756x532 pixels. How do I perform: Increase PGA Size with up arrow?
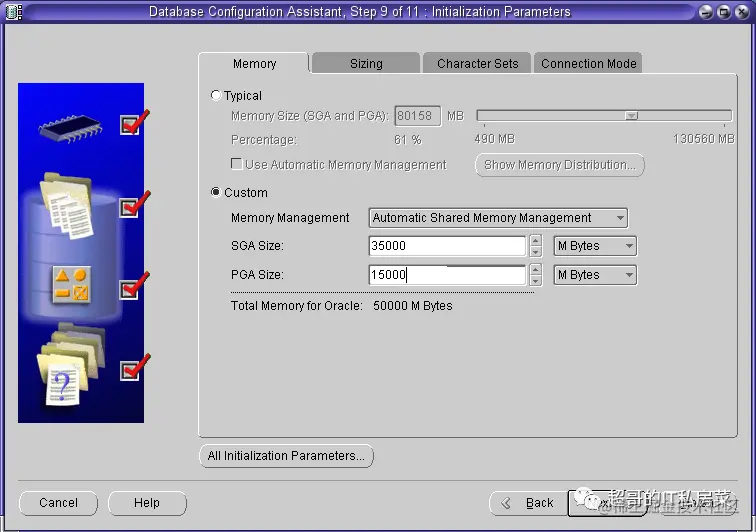tap(535, 269)
